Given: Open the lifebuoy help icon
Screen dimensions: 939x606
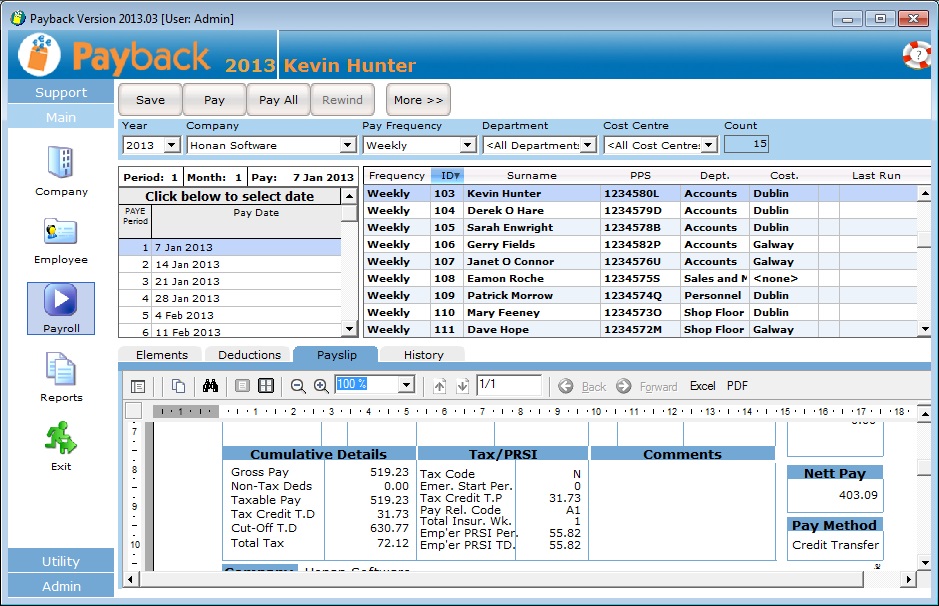Looking at the screenshot, I should (x=916, y=56).
